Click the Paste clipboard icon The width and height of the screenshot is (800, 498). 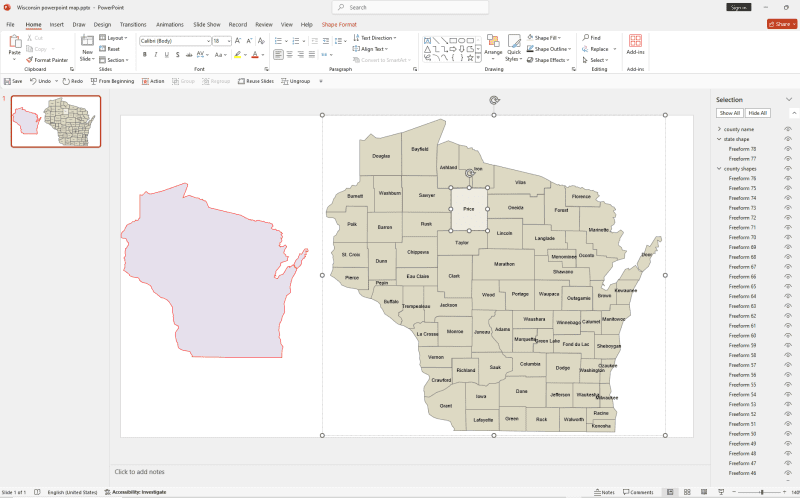[15, 42]
